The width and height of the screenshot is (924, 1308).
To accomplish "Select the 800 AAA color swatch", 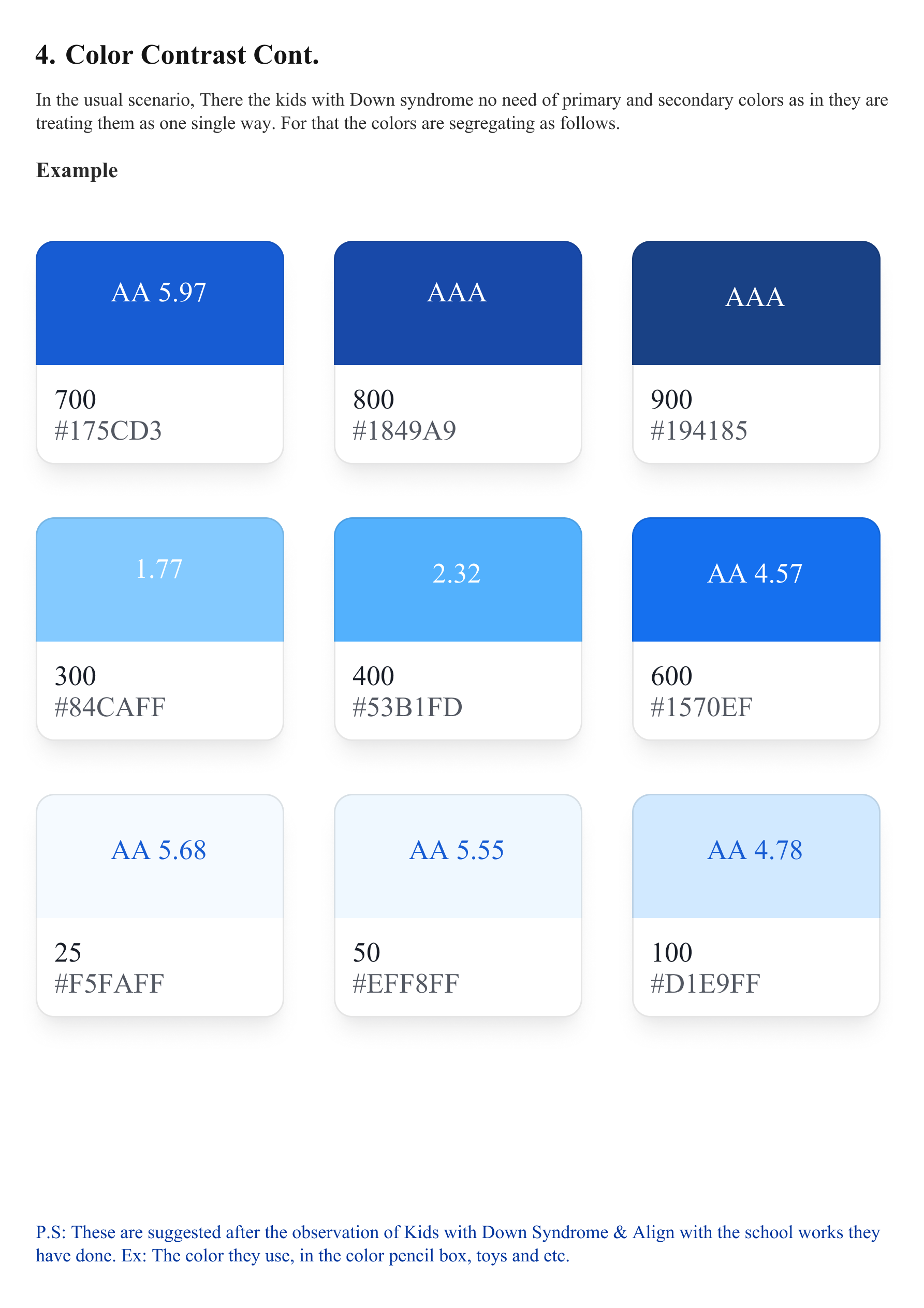I will [458, 303].
